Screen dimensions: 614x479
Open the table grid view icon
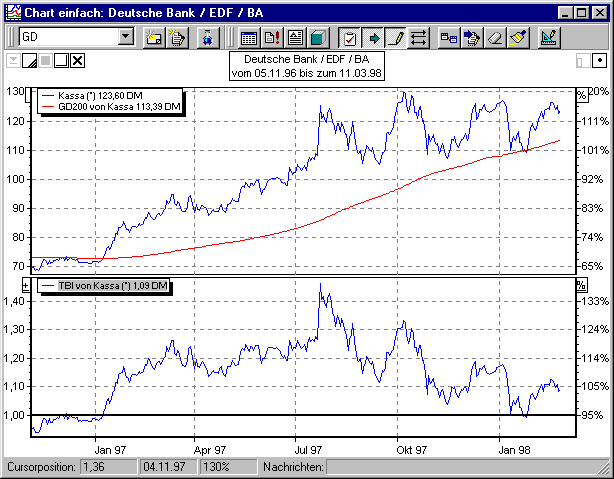(249, 39)
